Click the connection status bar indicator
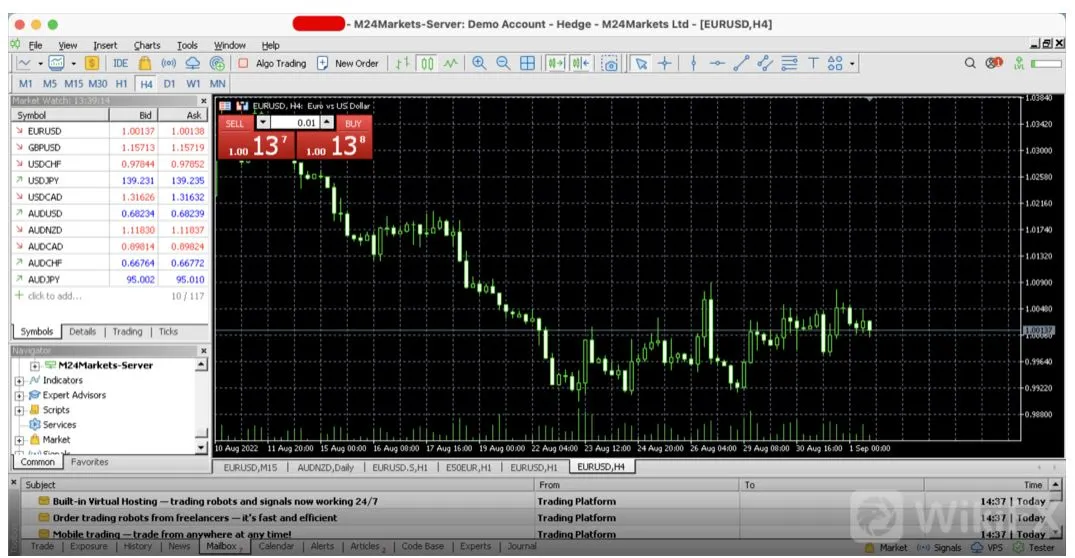The image size is (1075, 558). [x=1046, y=63]
